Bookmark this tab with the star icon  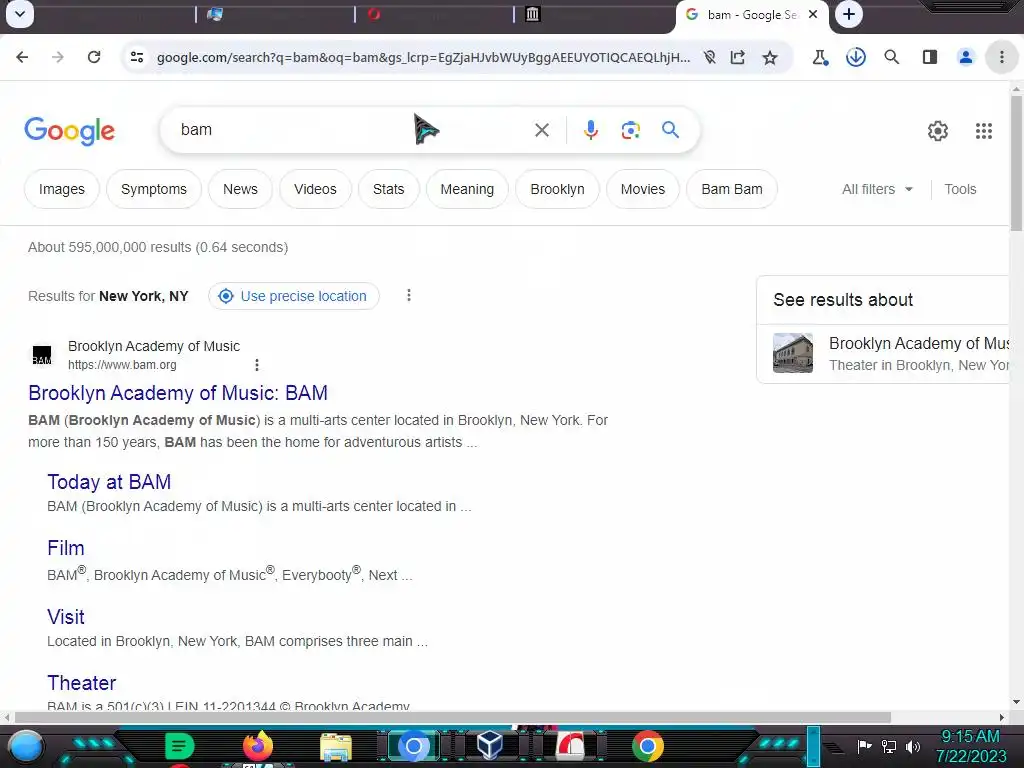tap(770, 57)
